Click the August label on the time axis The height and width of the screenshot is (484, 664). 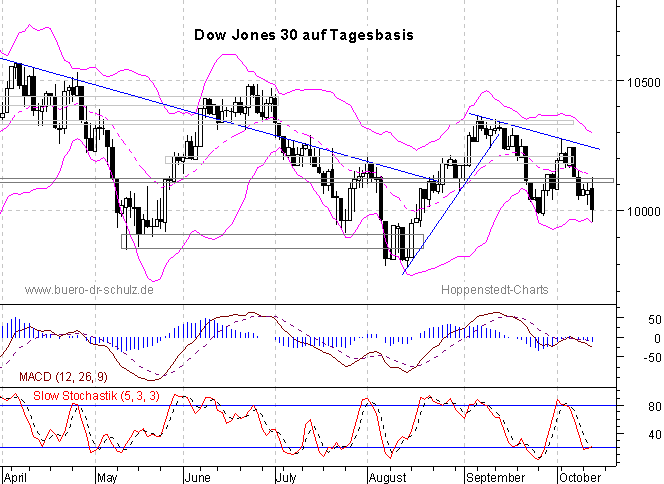(387, 476)
